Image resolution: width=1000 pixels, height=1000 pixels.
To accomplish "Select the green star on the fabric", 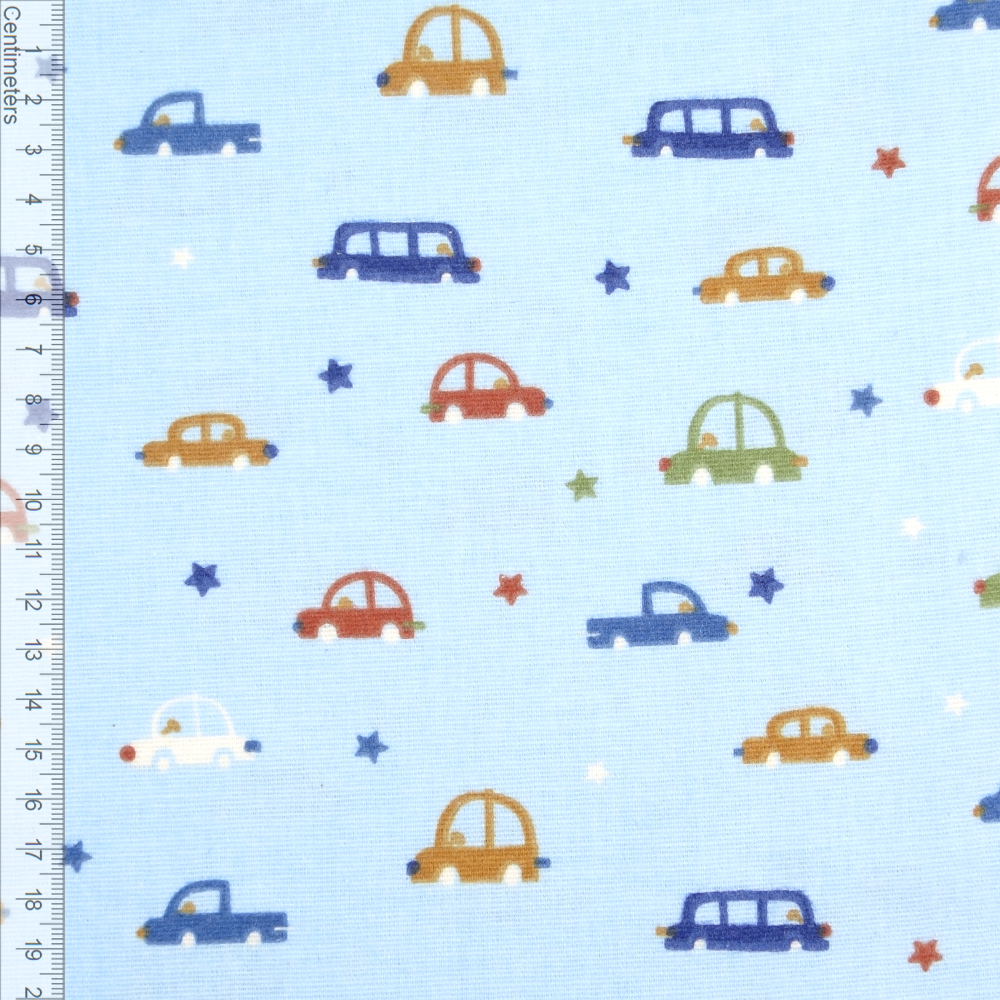I will [x=582, y=485].
